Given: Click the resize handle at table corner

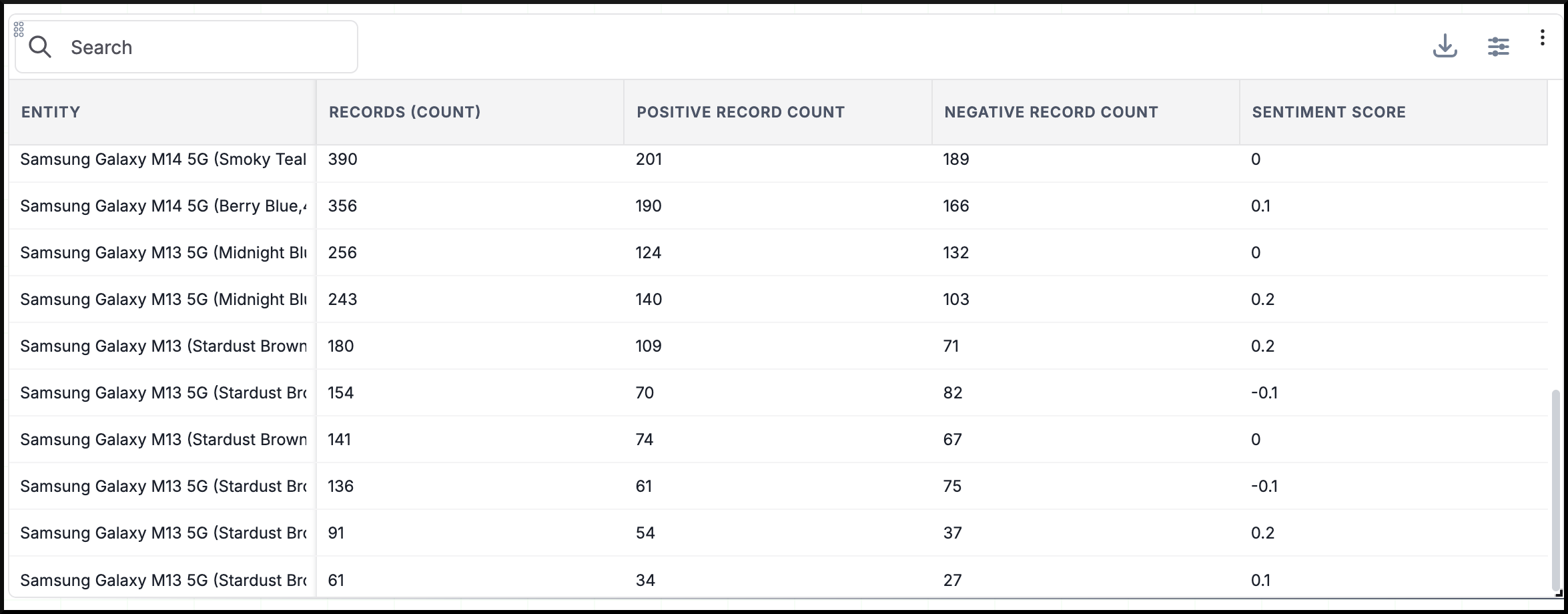Looking at the screenshot, I should click(1559, 592).
